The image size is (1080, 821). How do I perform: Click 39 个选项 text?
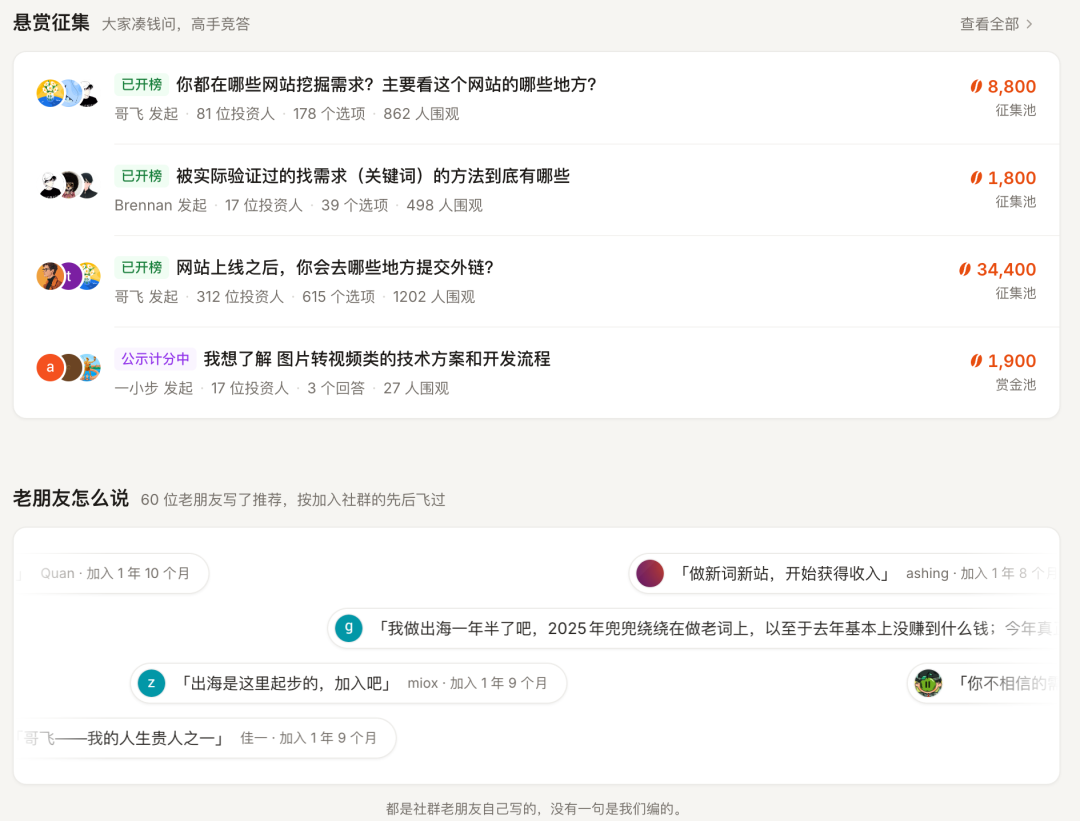pos(355,205)
